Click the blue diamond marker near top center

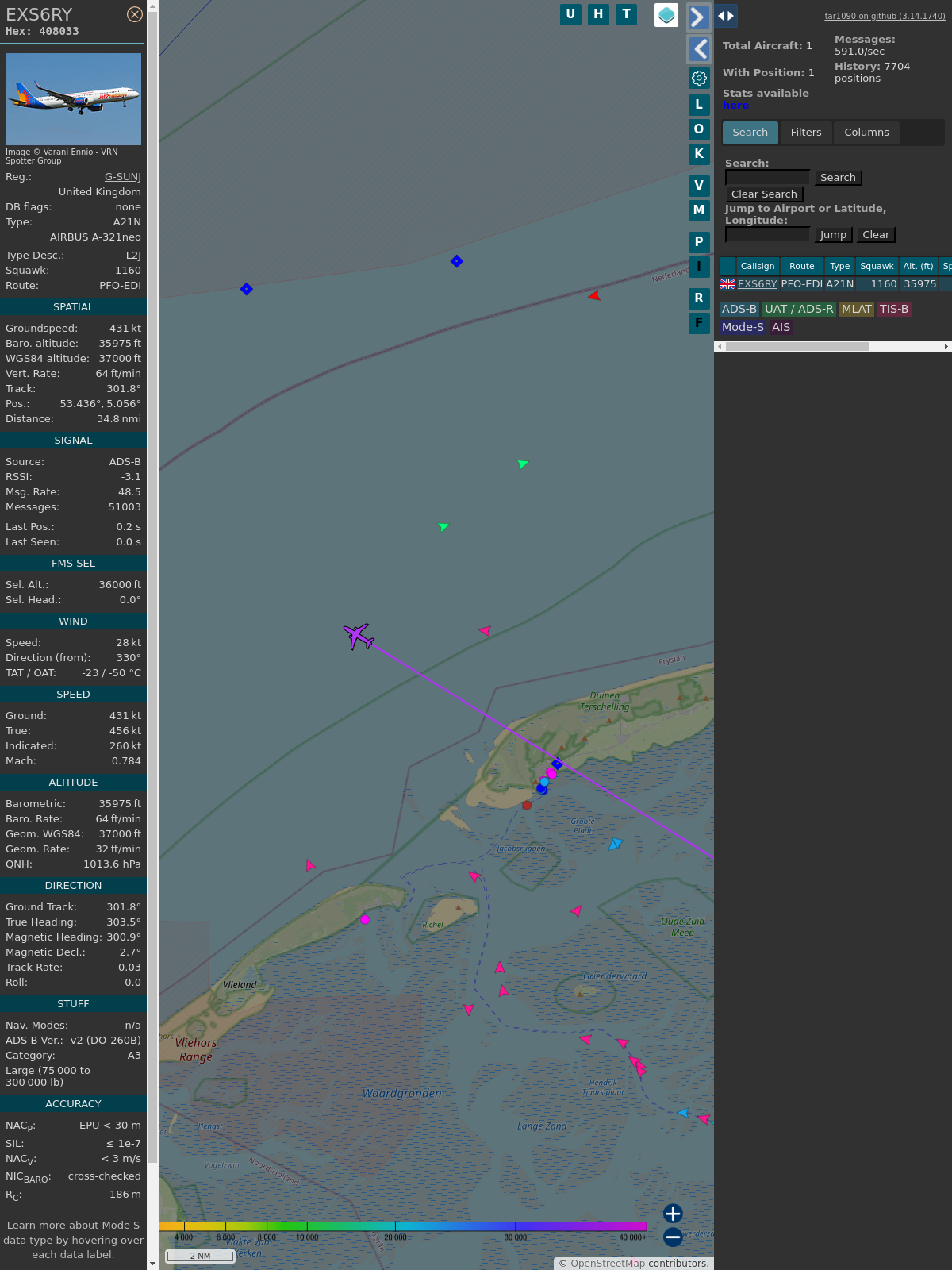click(x=456, y=261)
